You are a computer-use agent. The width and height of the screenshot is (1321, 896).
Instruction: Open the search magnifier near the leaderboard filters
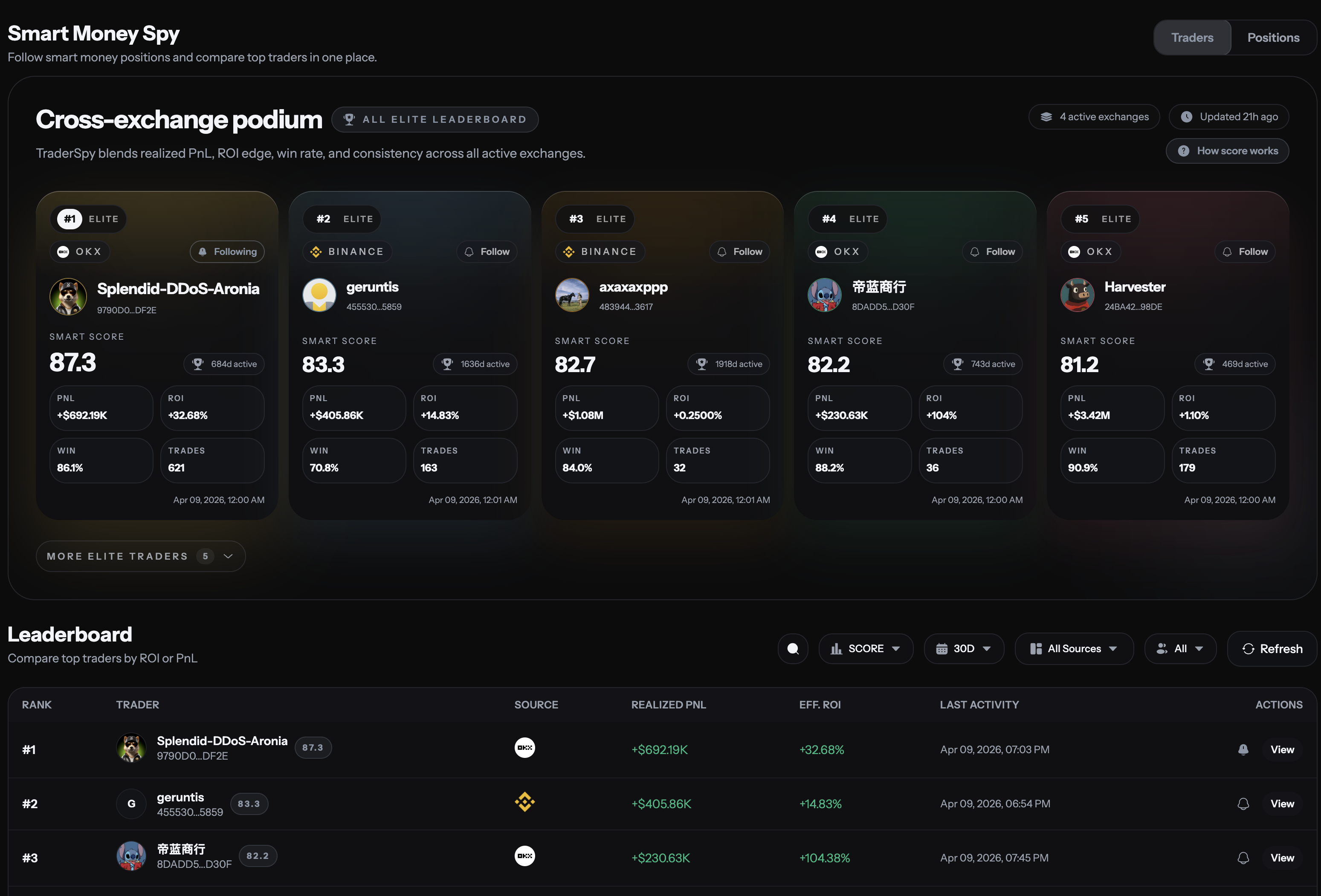[792, 648]
